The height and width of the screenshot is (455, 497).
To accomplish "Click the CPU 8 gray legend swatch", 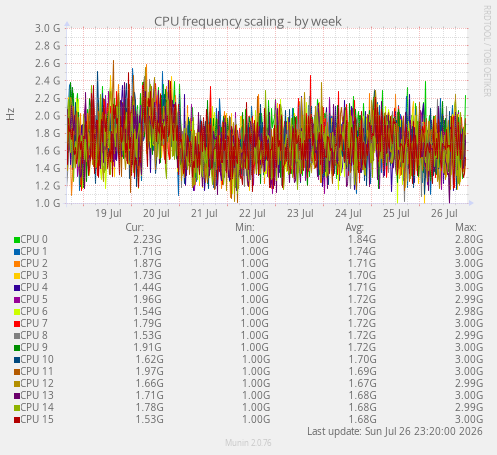I will click(17, 336).
